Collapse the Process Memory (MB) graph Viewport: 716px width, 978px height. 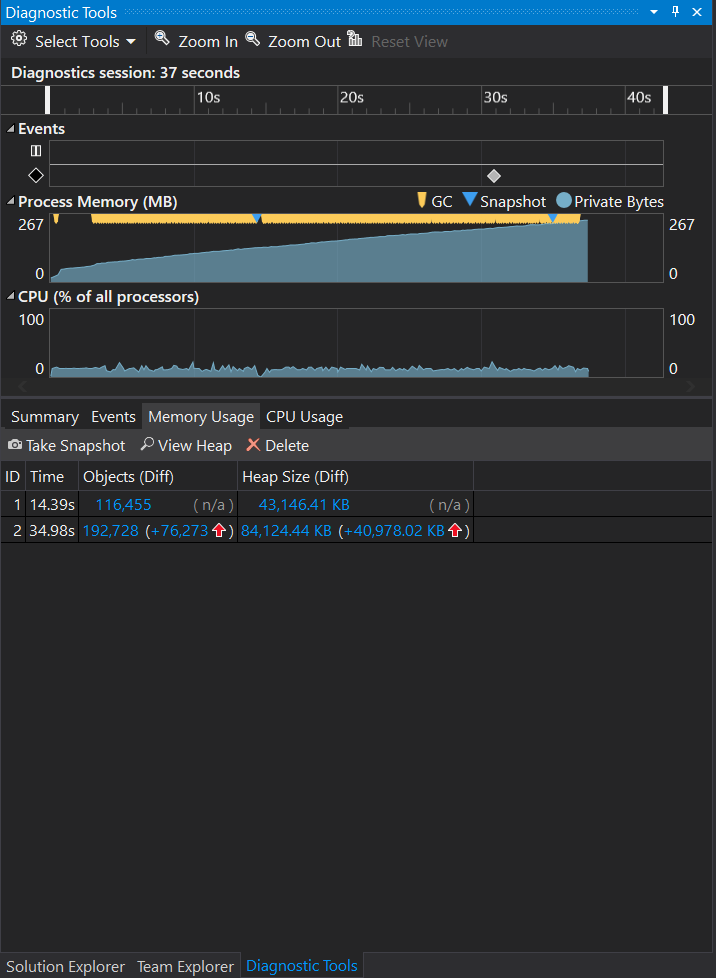[11, 202]
